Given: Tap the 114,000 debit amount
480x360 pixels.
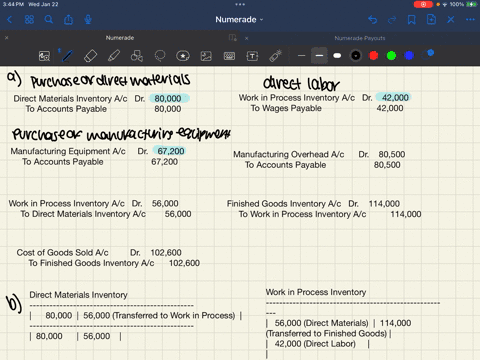Looking at the screenshot, I should coord(384,204).
